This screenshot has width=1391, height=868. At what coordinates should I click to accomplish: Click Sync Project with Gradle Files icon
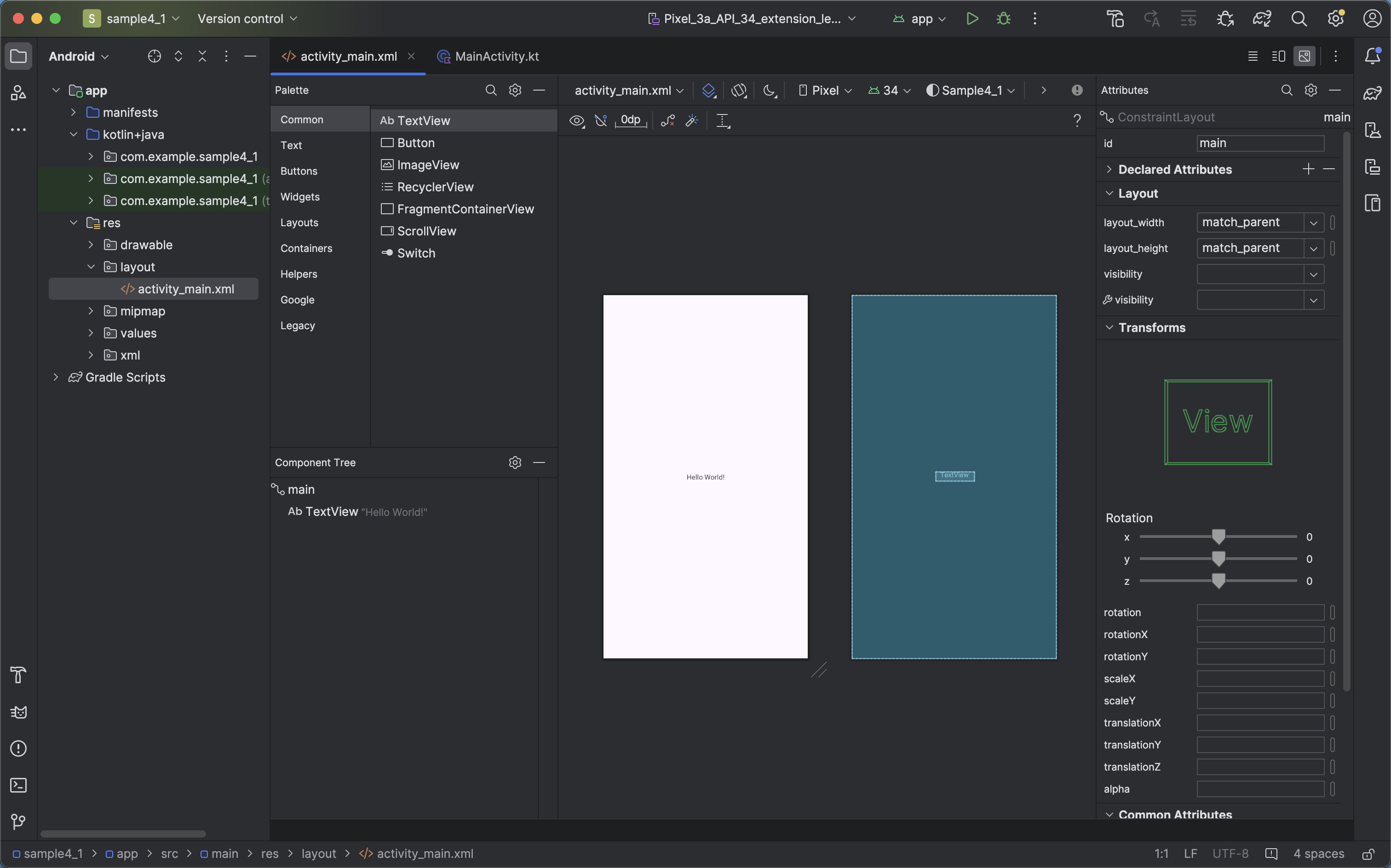tap(1261, 18)
